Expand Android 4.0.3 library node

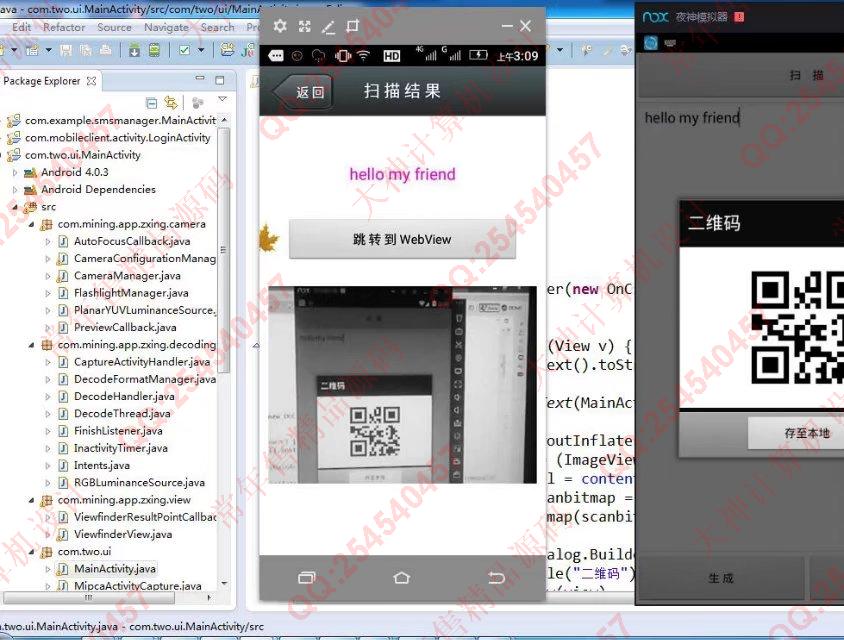[x=15, y=173]
